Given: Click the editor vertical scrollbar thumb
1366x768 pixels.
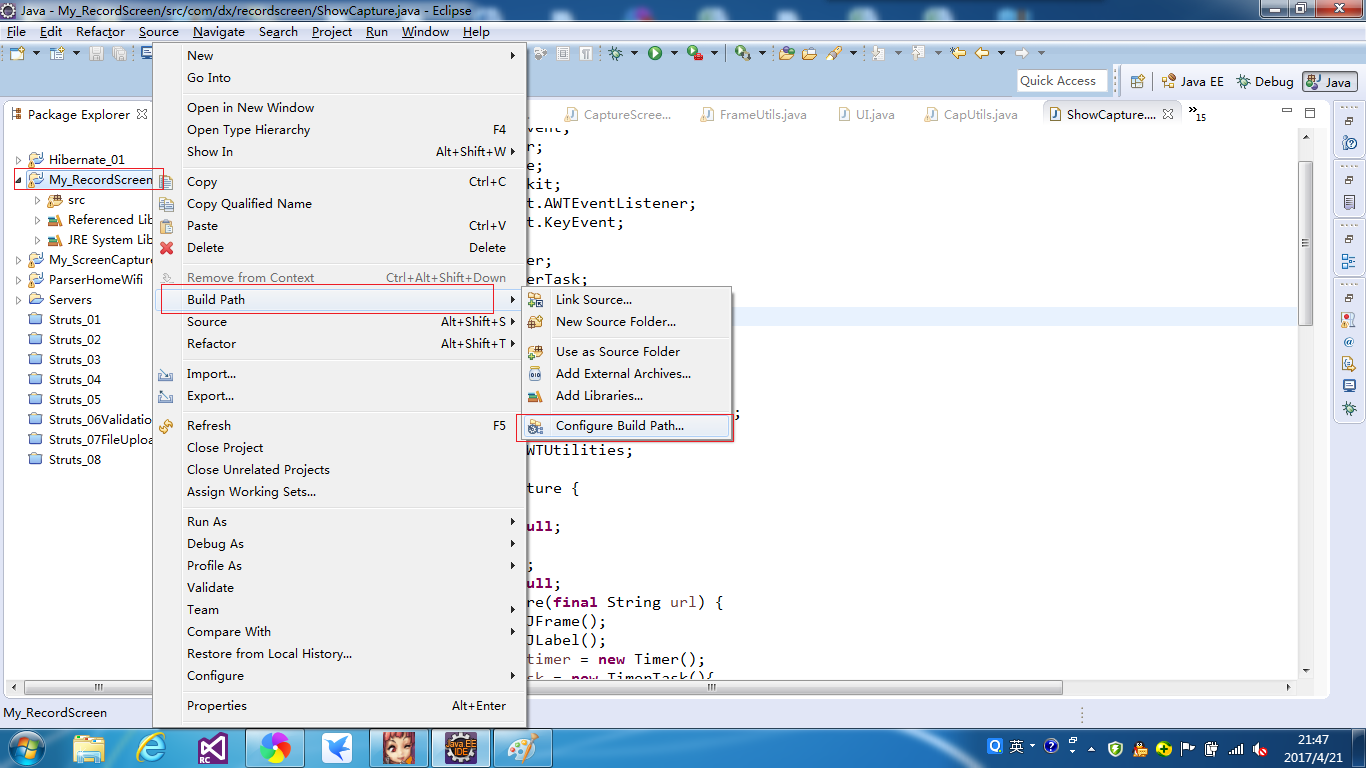Looking at the screenshot, I should 1305,242.
